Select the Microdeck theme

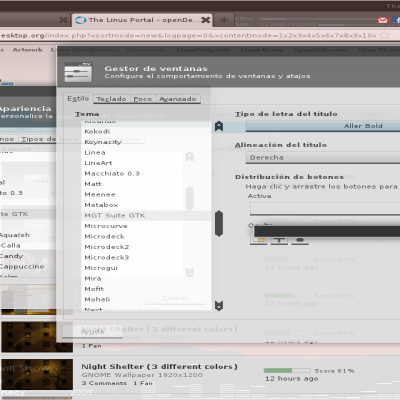coord(147,236)
